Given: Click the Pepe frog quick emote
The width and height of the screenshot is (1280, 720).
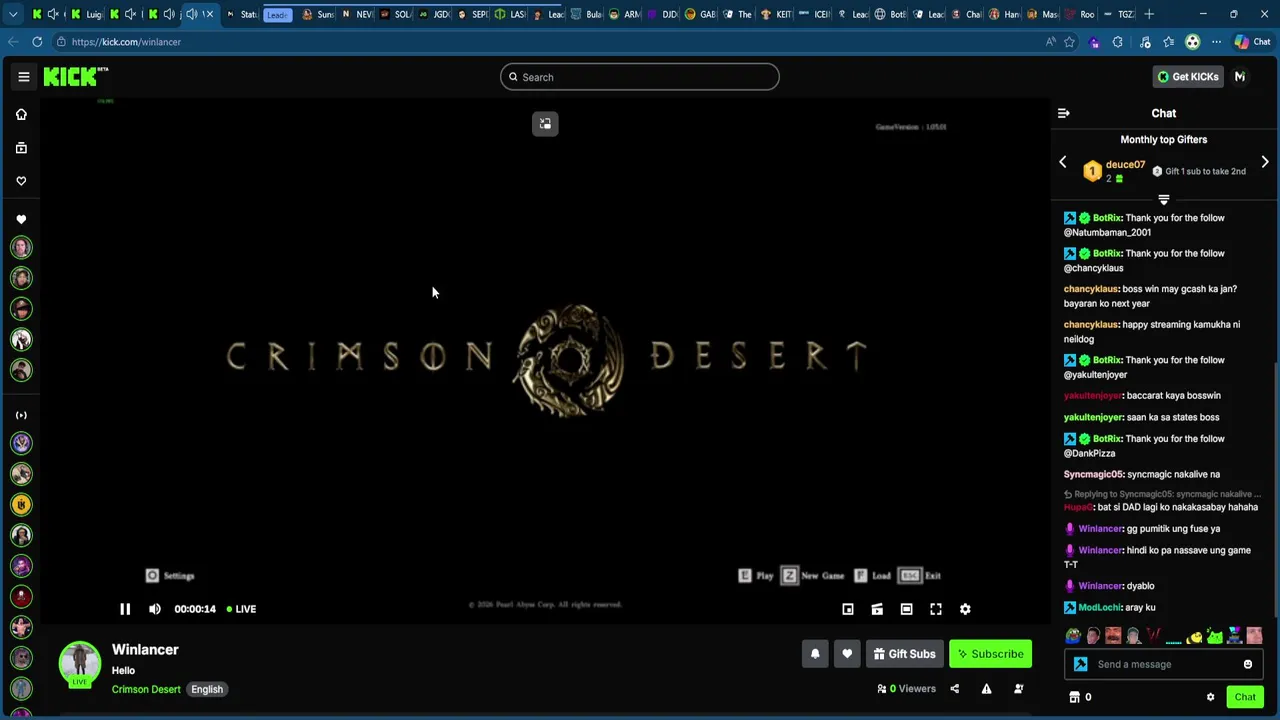Looking at the screenshot, I should click(x=1073, y=636).
